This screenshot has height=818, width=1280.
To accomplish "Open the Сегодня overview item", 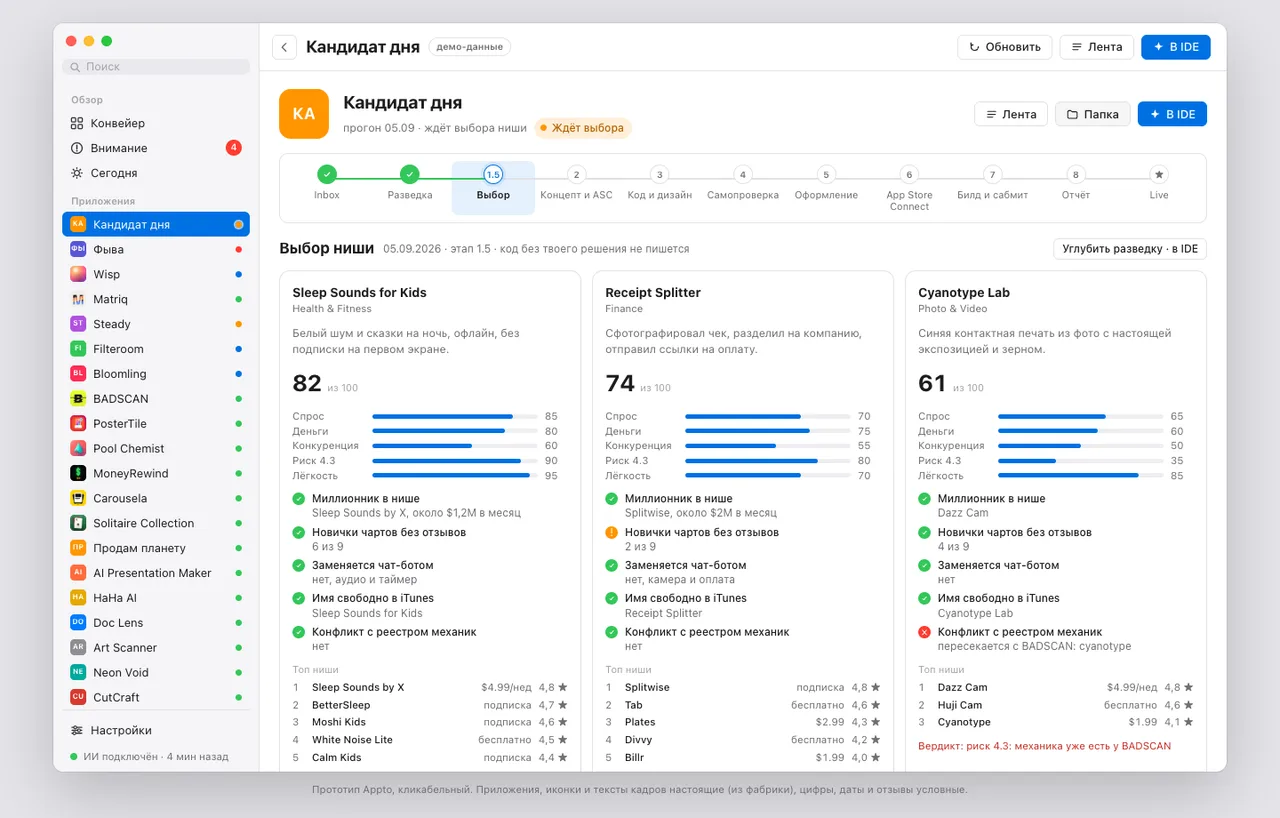I will 156,173.
